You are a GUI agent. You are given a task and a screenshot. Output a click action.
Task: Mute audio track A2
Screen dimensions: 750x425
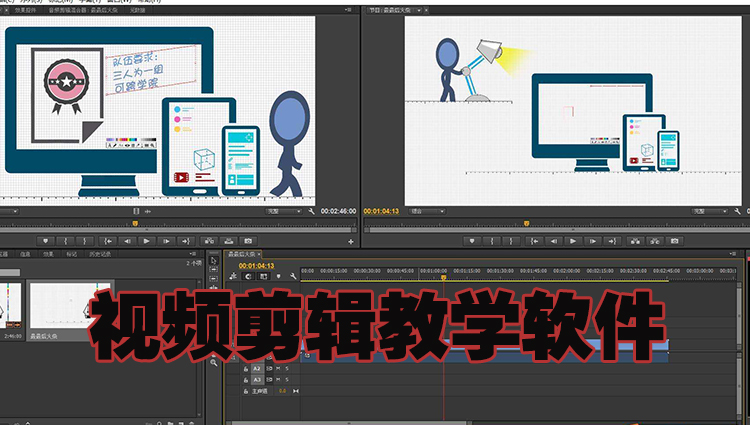point(279,369)
